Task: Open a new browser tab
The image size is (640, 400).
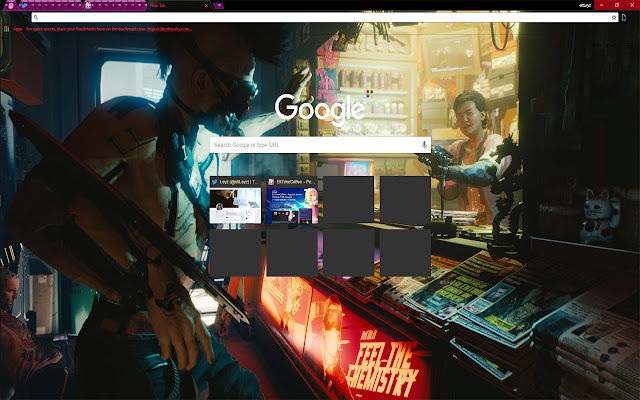Action: (219, 6)
